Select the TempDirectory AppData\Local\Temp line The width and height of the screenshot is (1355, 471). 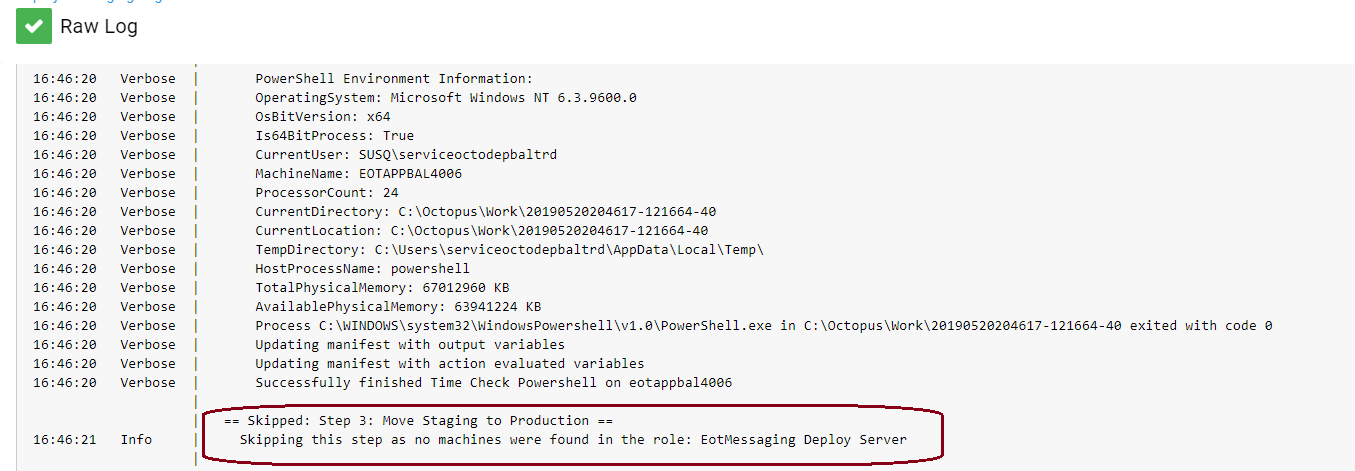[x=510, y=250]
